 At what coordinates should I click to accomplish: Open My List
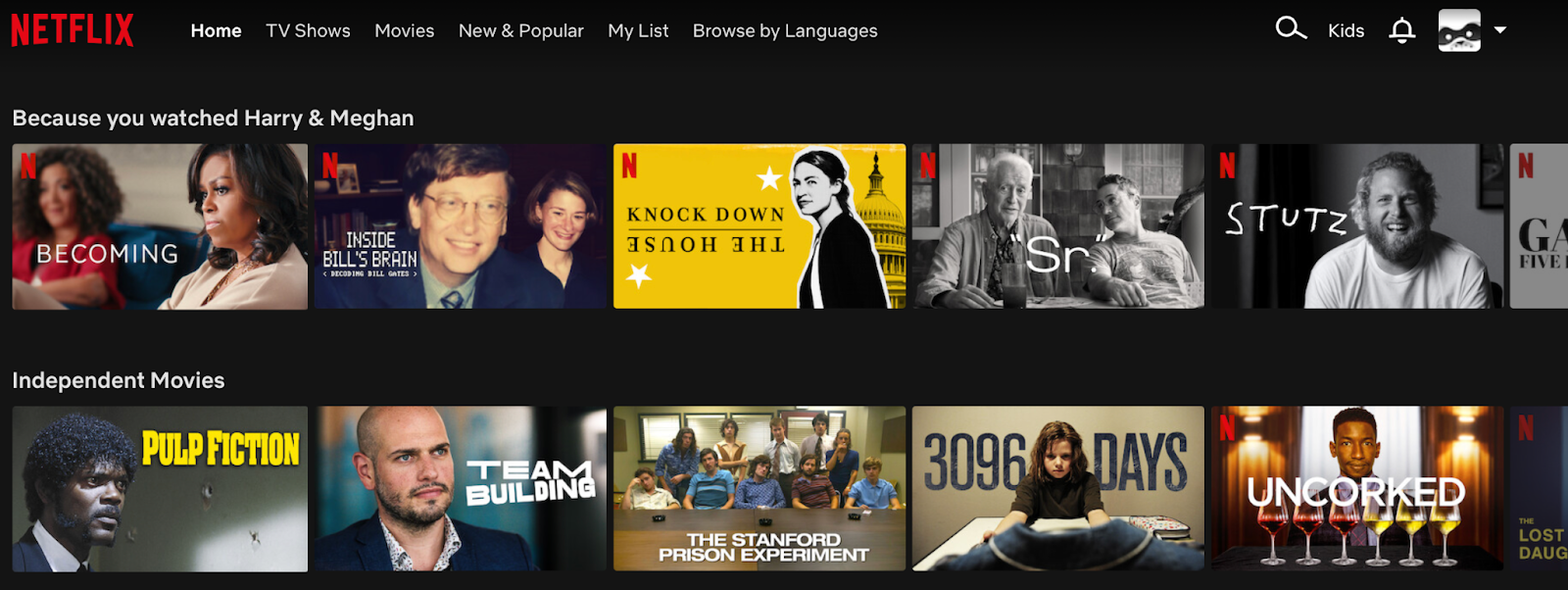click(638, 30)
